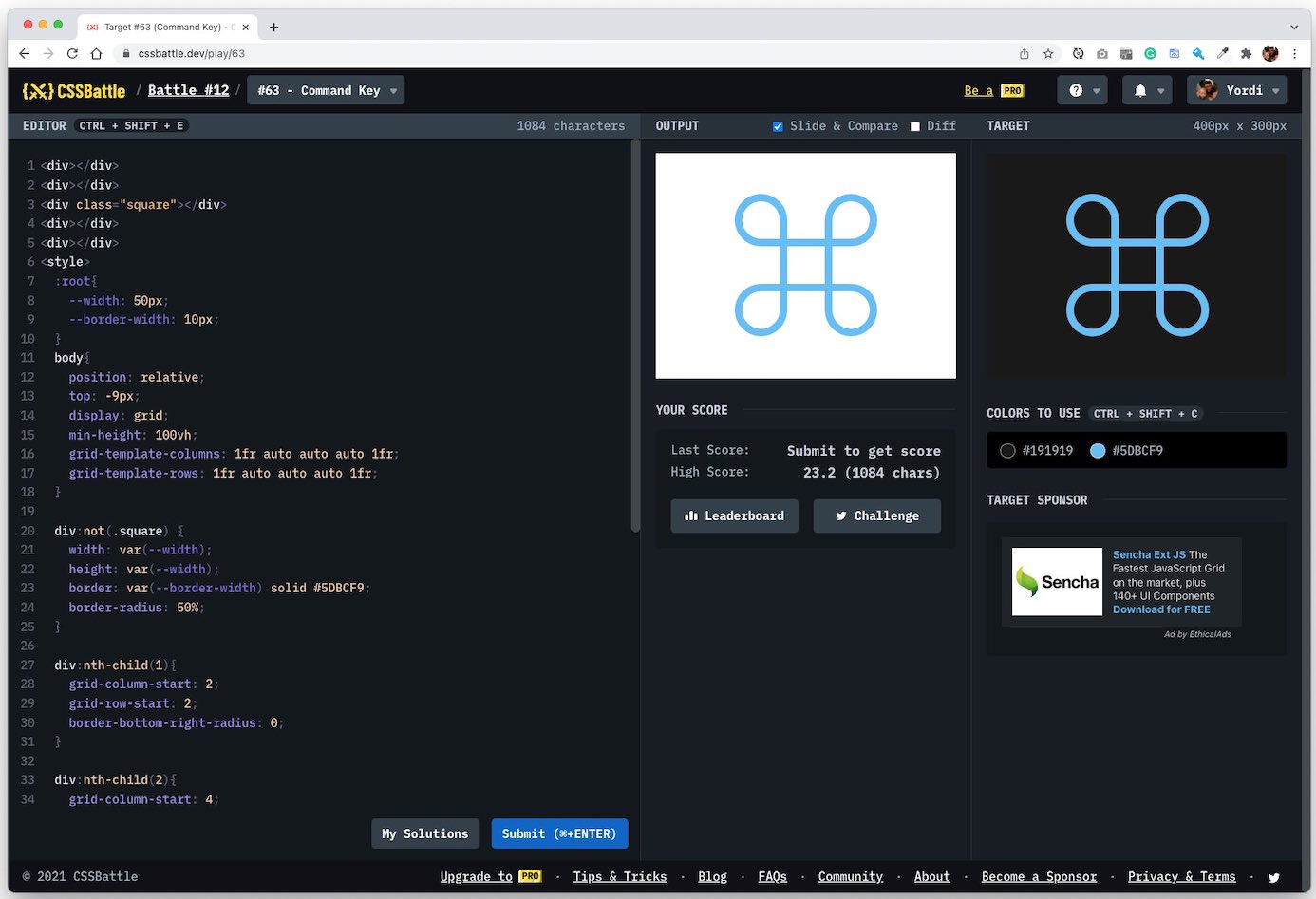Open Tips & Tricks footer link
1316x899 pixels.
(x=620, y=876)
